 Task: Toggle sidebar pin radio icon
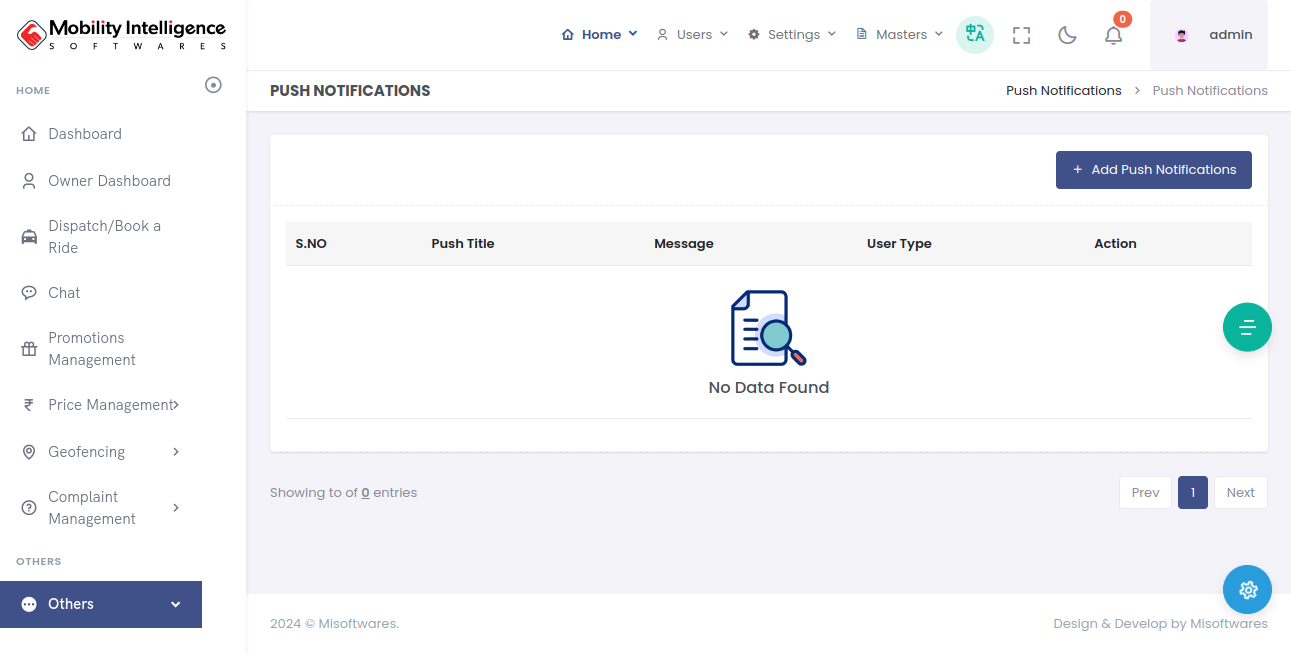(x=213, y=85)
